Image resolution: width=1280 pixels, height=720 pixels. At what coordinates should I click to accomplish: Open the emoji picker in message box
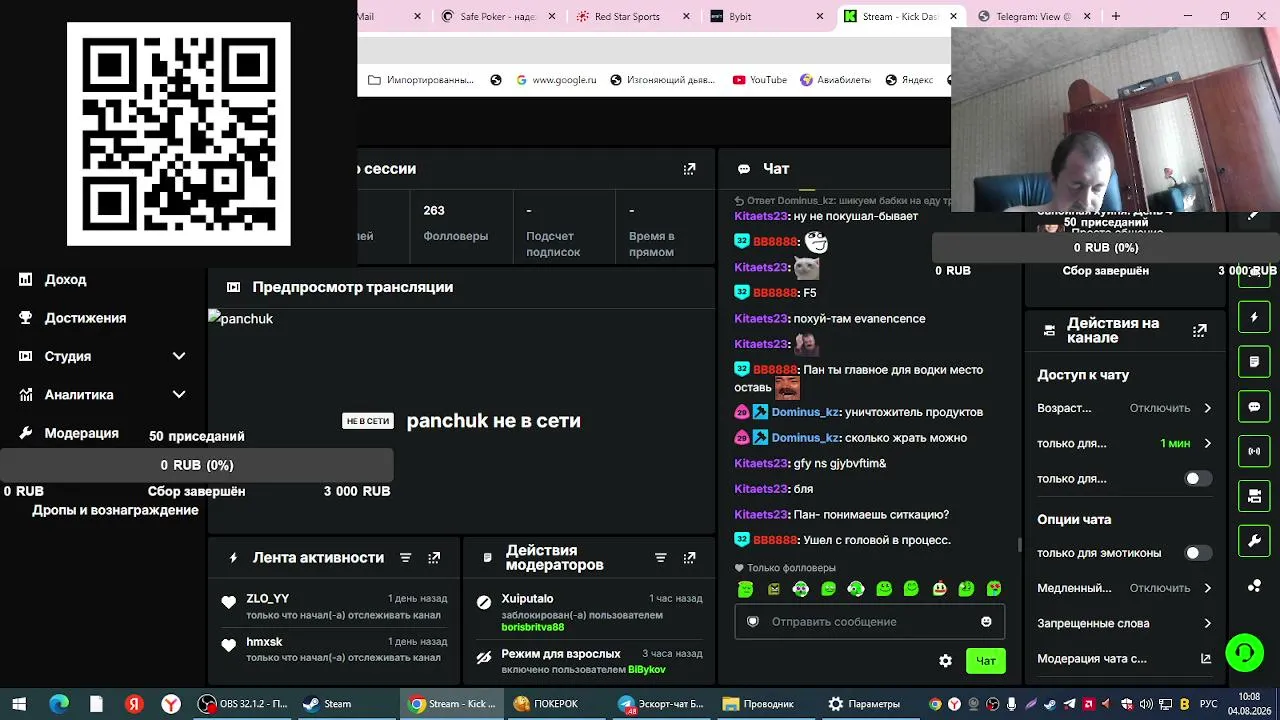tap(986, 622)
